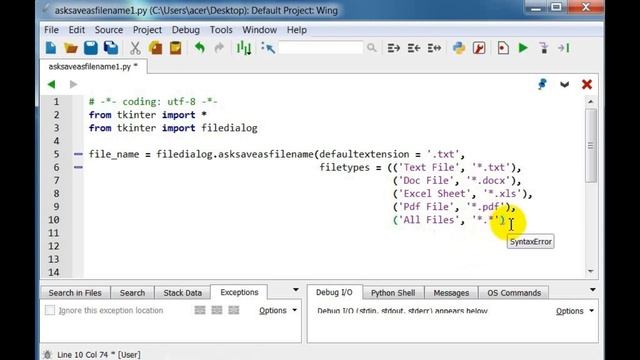
Task: Open the File menu
Action: 51,30
